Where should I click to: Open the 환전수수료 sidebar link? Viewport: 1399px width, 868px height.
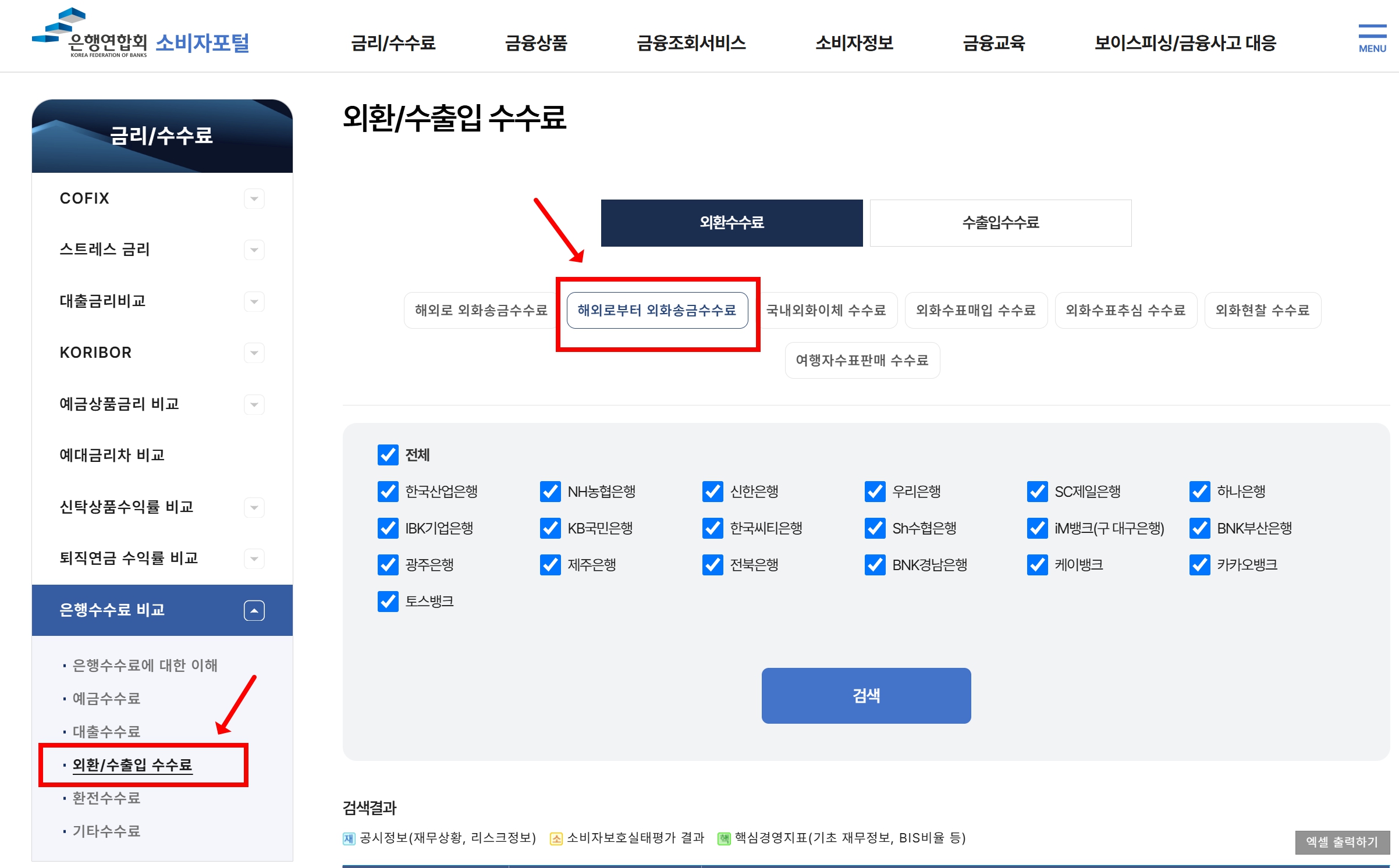(106, 798)
